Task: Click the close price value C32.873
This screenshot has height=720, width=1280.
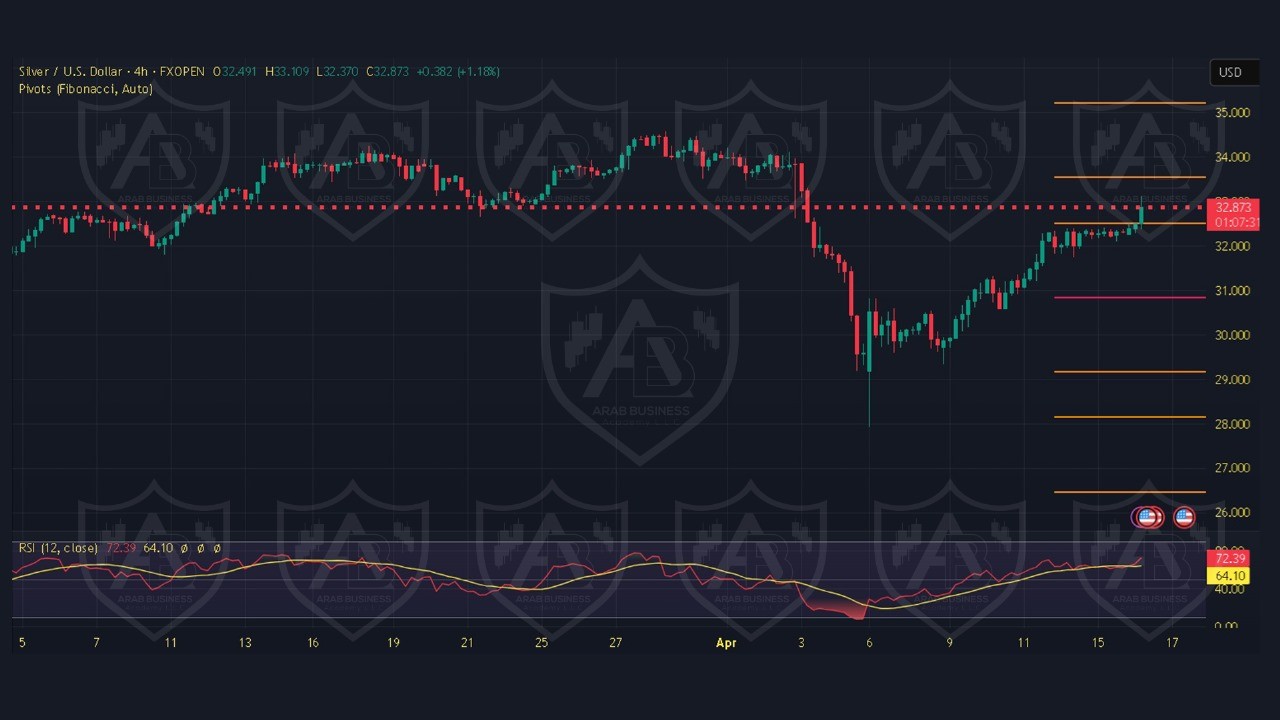Action: [x=387, y=72]
